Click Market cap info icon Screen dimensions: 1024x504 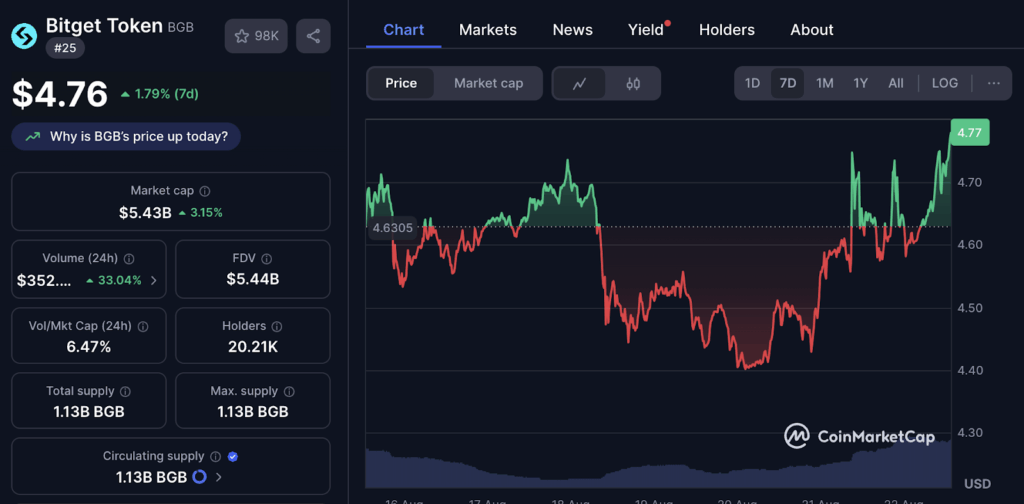coord(205,190)
